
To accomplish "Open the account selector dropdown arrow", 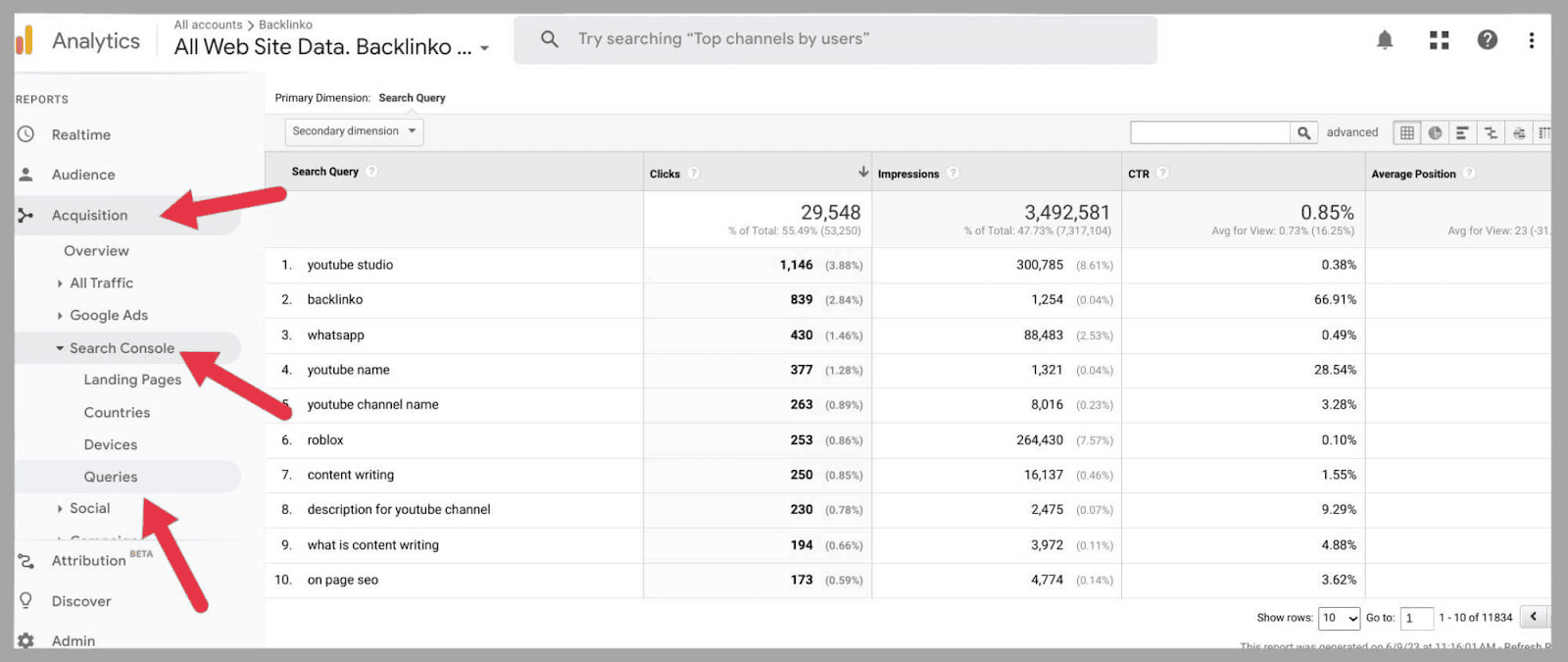I will (x=484, y=48).
